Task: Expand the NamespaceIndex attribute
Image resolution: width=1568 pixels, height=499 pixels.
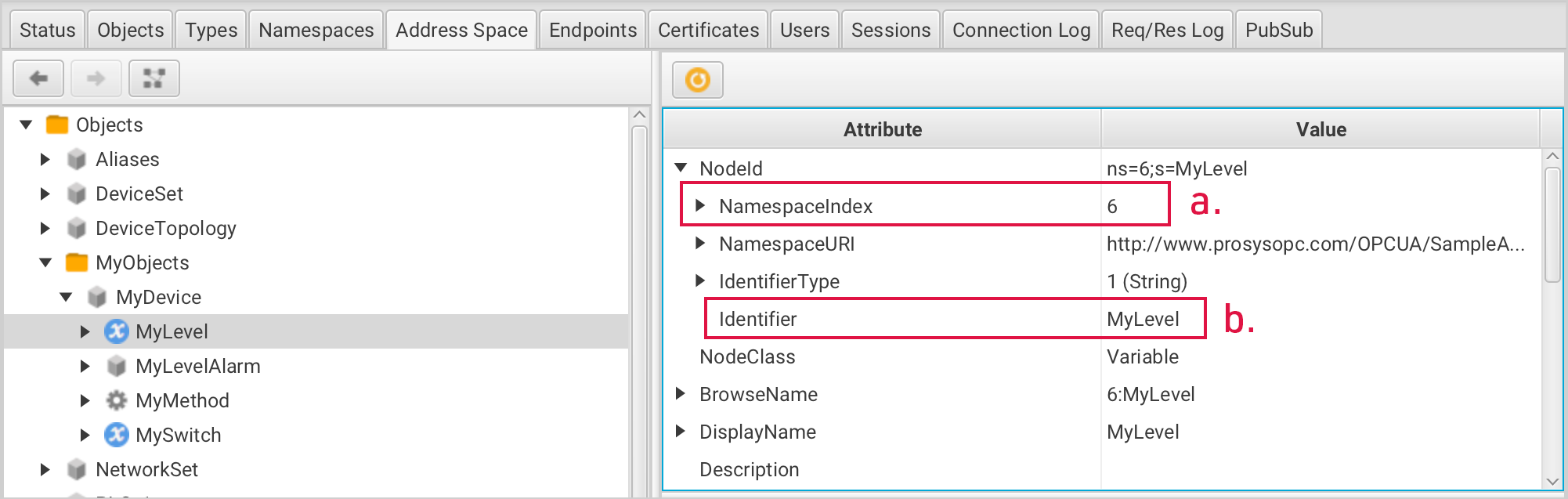Action: tap(700, 205)
